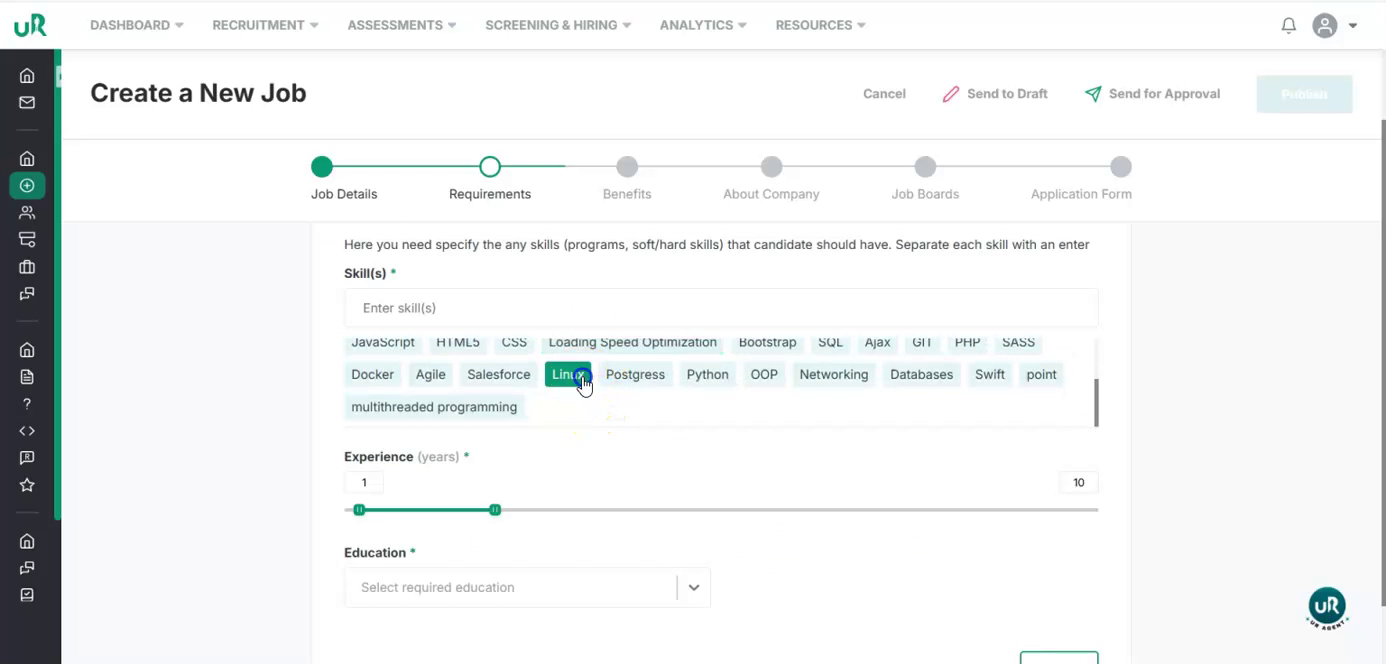
Task: Click the right experience slider handle
Action: tap(495, 510)
